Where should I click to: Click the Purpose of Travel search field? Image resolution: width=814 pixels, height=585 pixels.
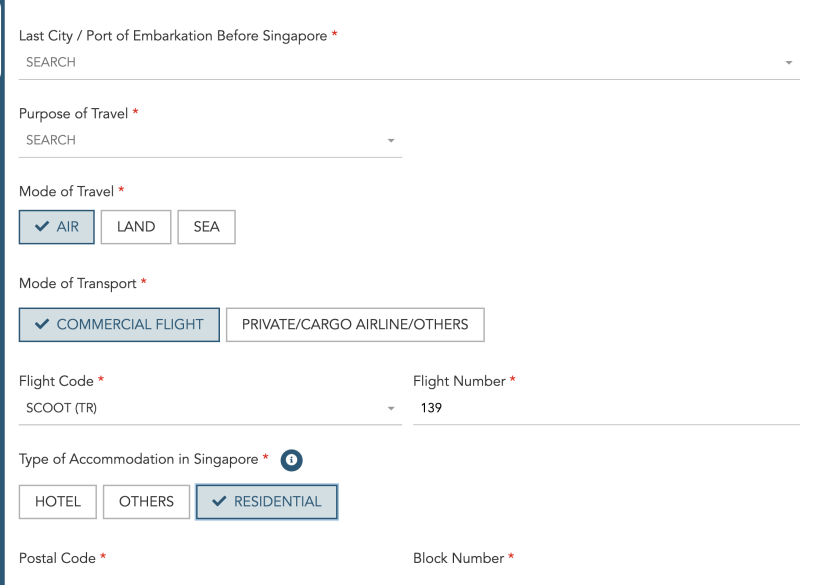click(x=200, y=141)
